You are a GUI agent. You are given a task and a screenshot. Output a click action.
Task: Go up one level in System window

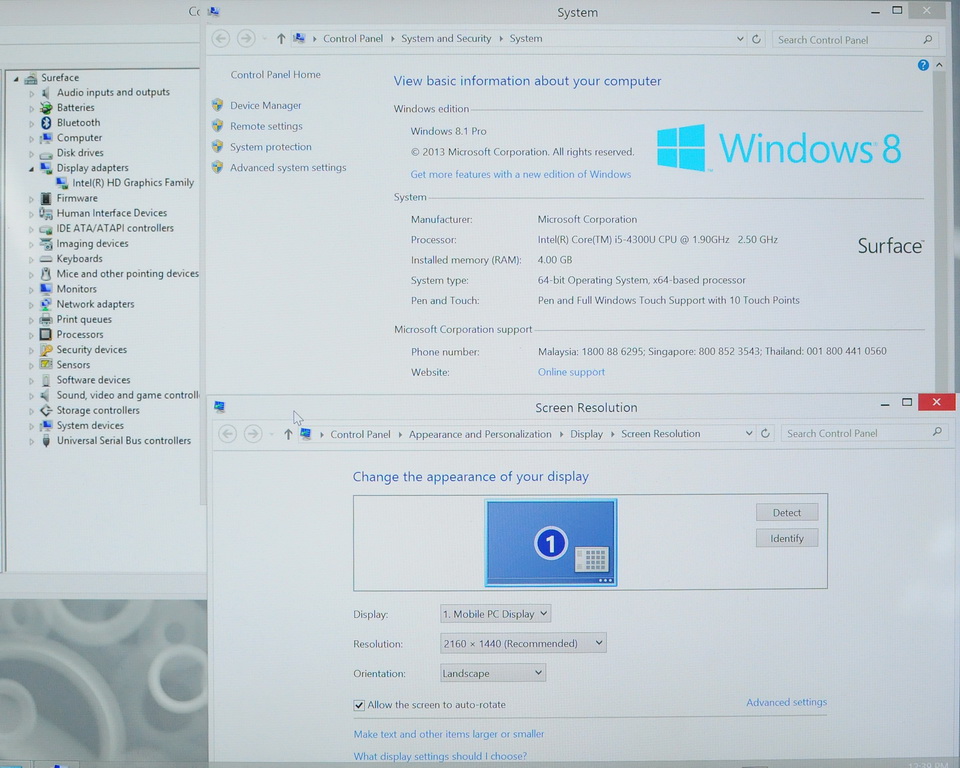(x=281, y=39)
